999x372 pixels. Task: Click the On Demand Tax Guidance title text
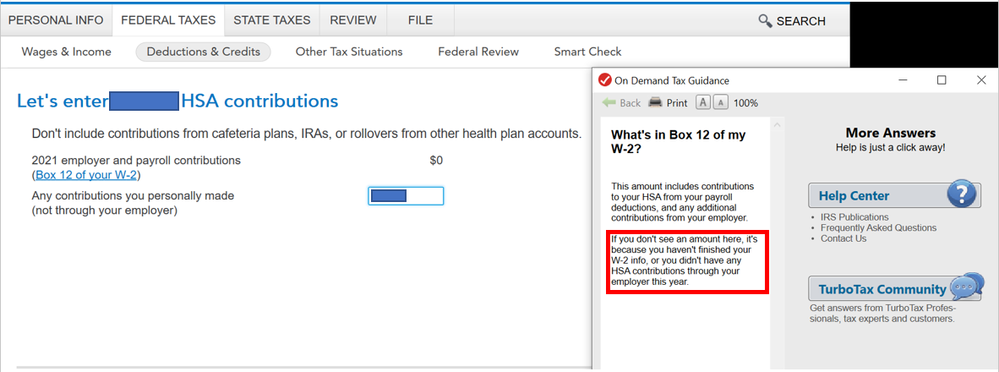[672, 80]
